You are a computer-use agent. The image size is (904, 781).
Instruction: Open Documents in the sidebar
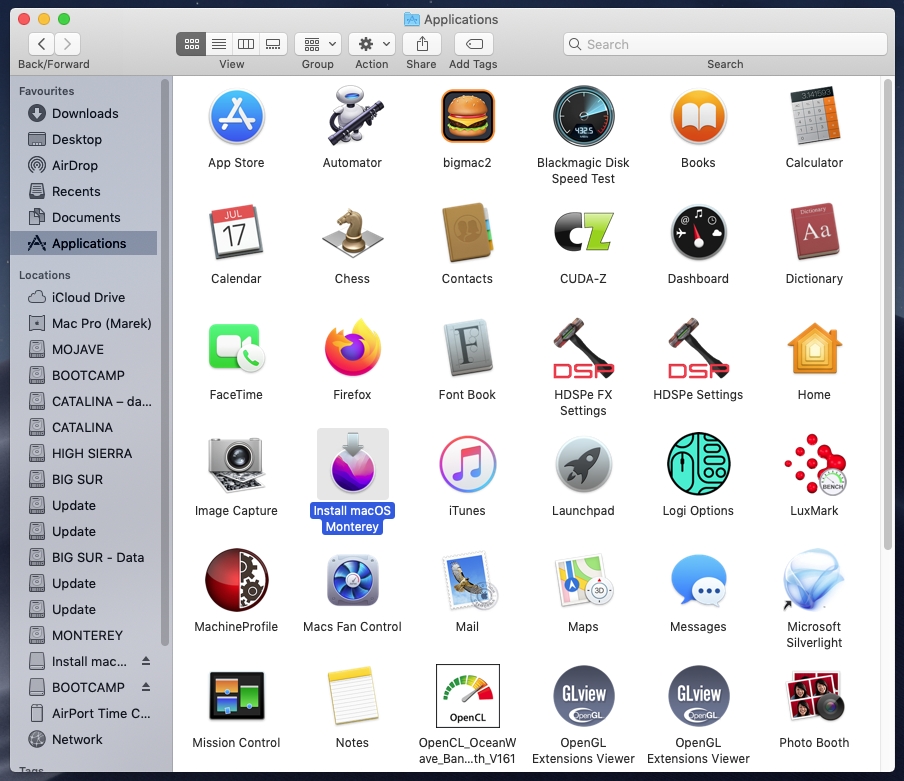pos(84,217)
